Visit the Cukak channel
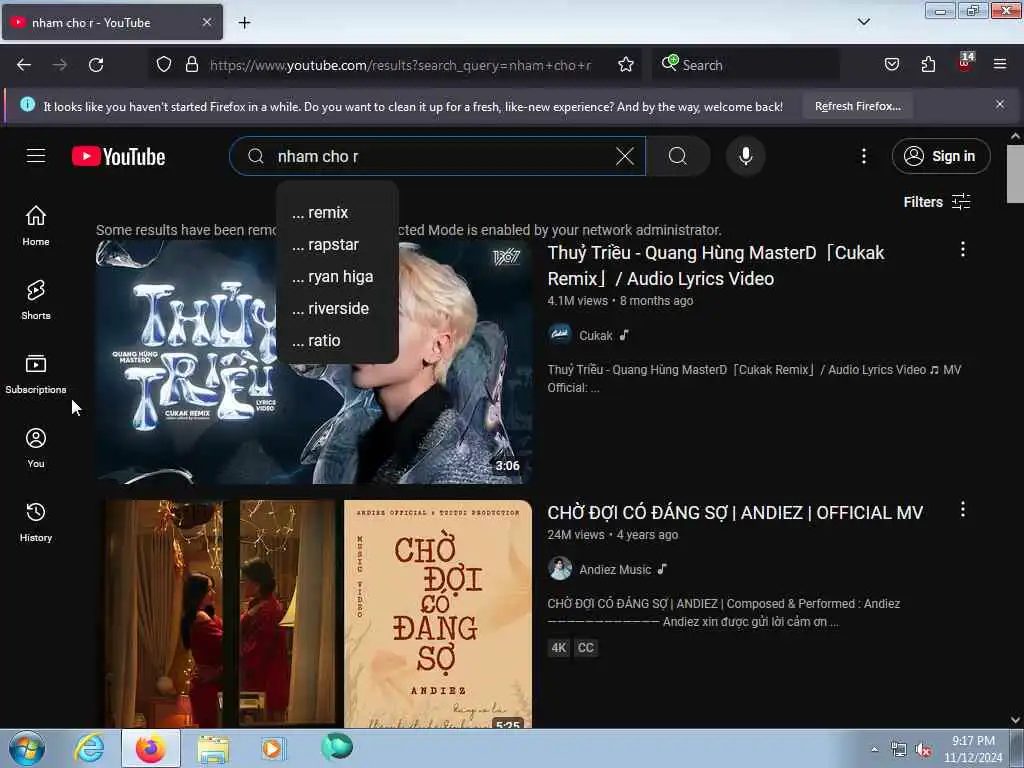This screenshot has width=1024, height=768. pos(596,336)
